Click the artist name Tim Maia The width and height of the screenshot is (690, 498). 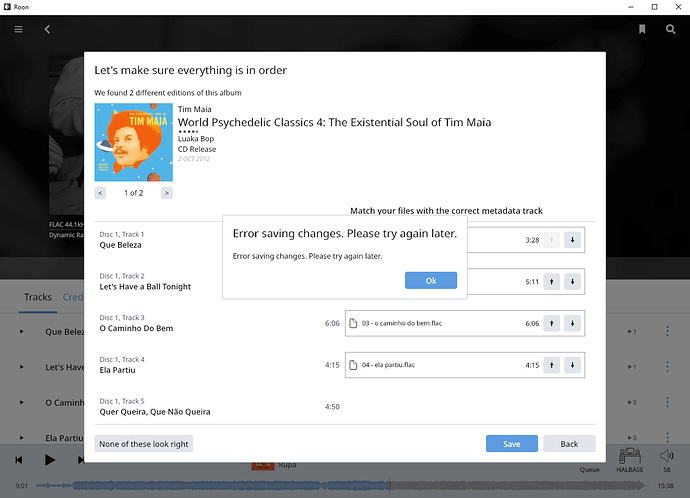coord(195,109)
